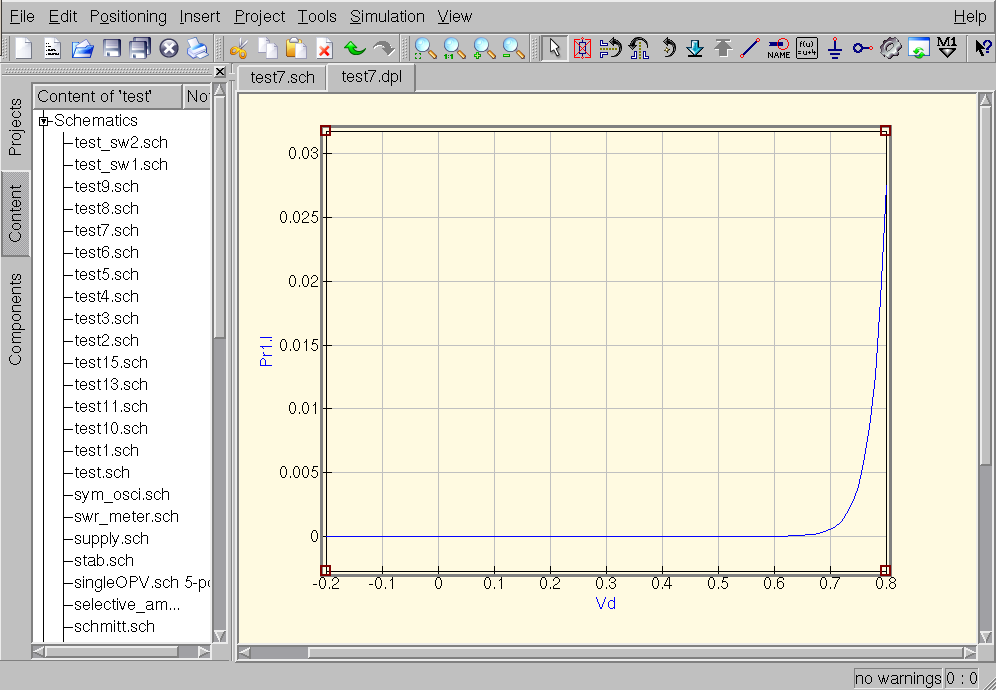Click the Set Marker on graph icon
This screenshot has height=690, width=996.
(948, 48)
